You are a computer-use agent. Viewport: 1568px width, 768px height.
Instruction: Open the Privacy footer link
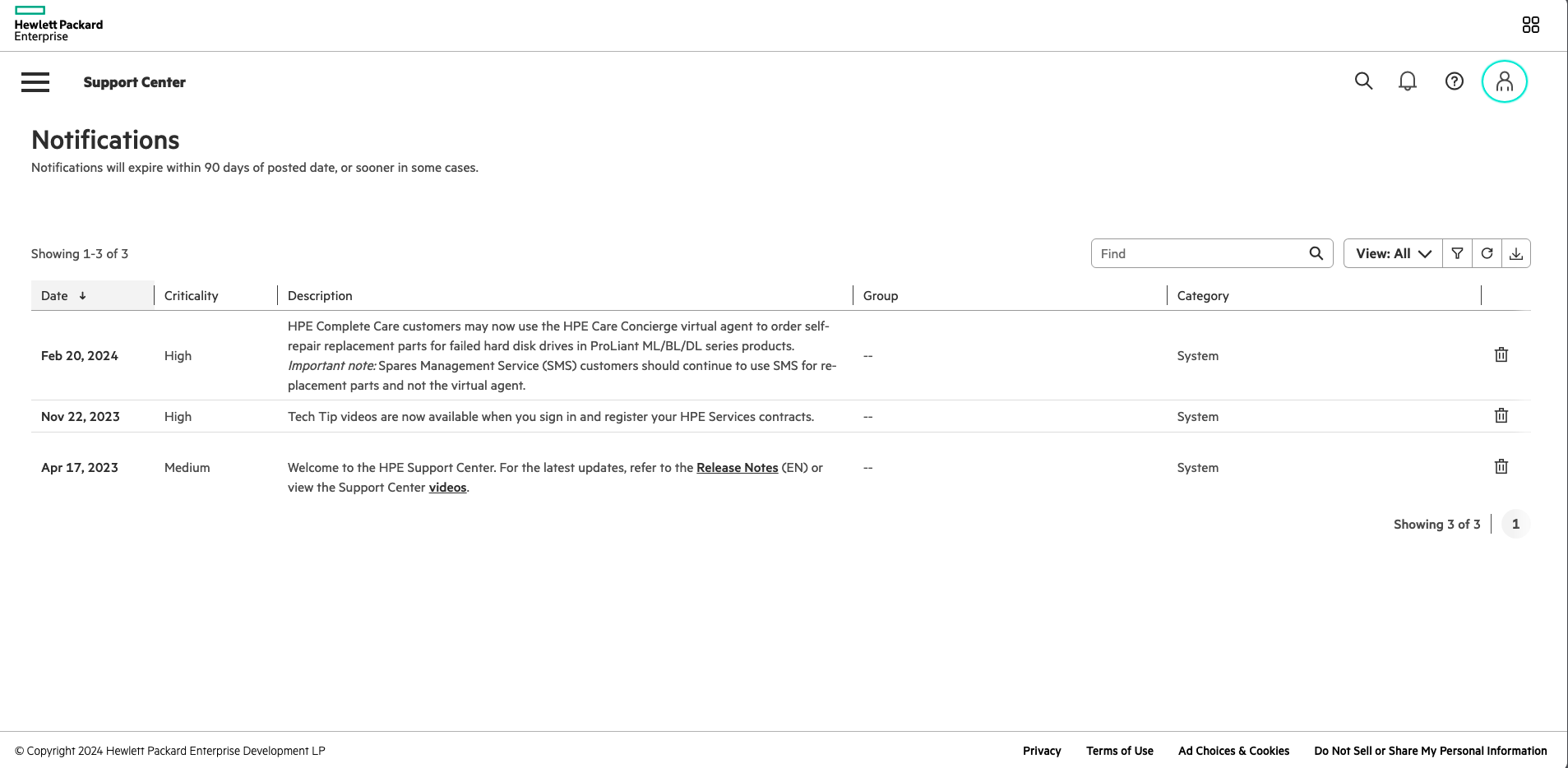pyautogui.click(x=1042, y=751)
